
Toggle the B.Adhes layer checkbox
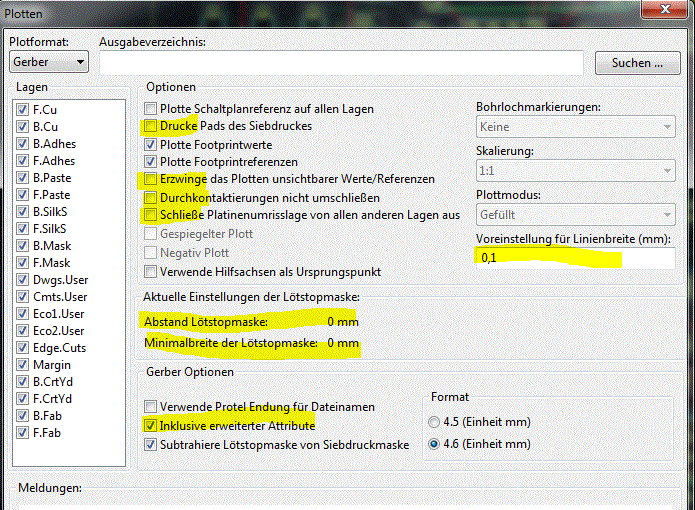click(x=22, y=144)
